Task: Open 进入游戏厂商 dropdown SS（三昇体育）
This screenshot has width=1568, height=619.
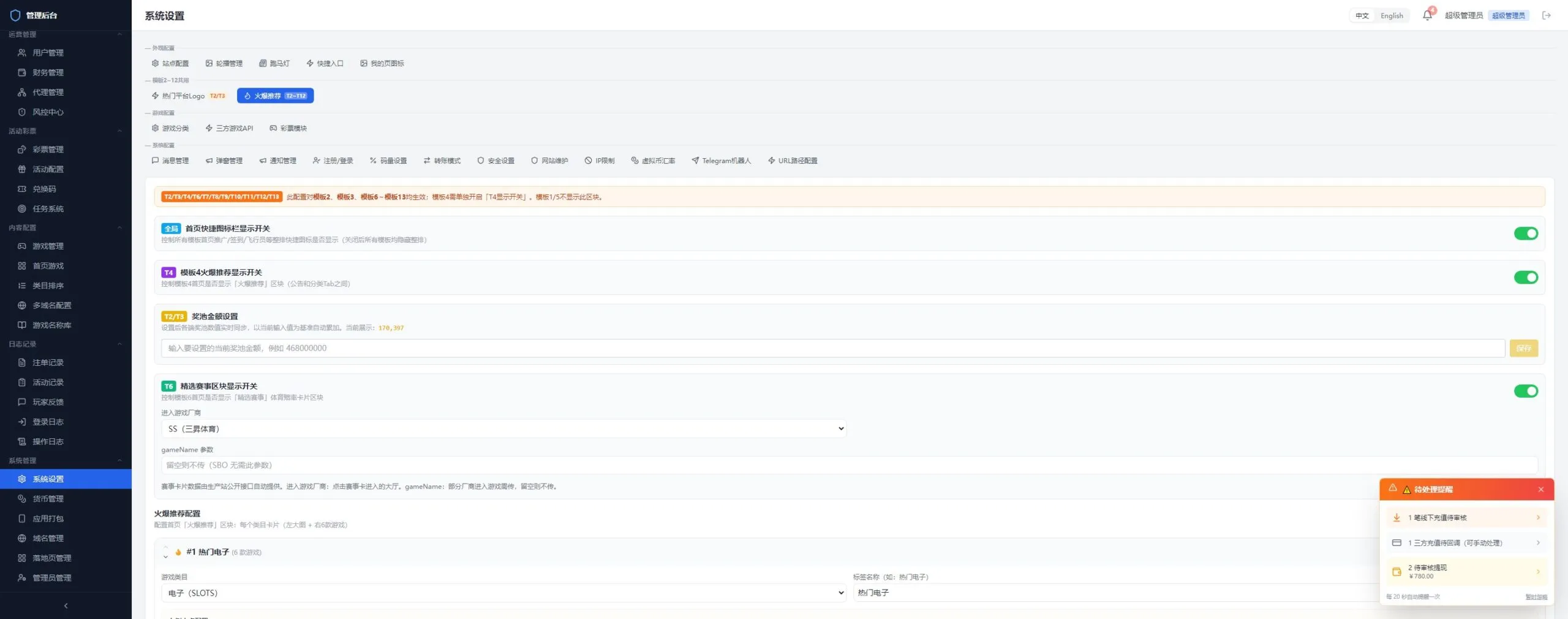Action: (503, 428)
